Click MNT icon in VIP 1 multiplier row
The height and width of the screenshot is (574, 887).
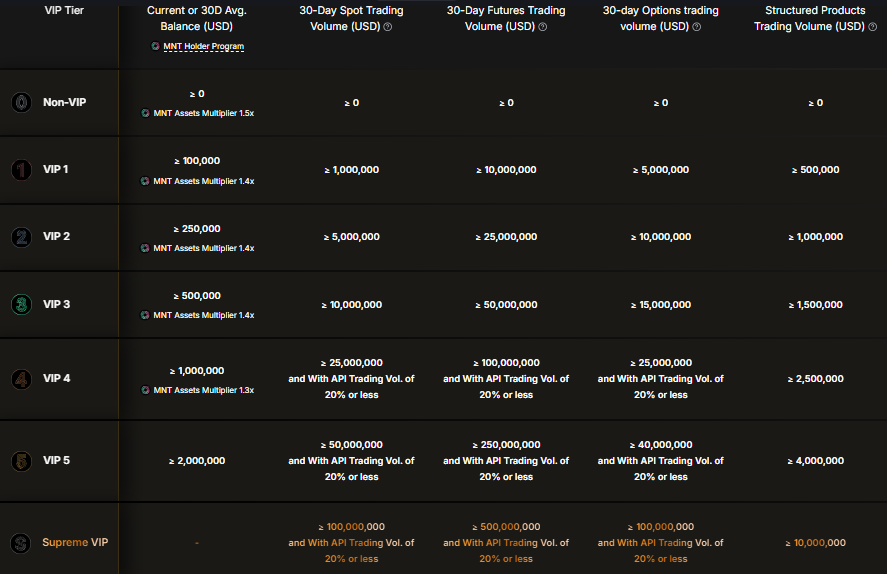click(145, 181)
